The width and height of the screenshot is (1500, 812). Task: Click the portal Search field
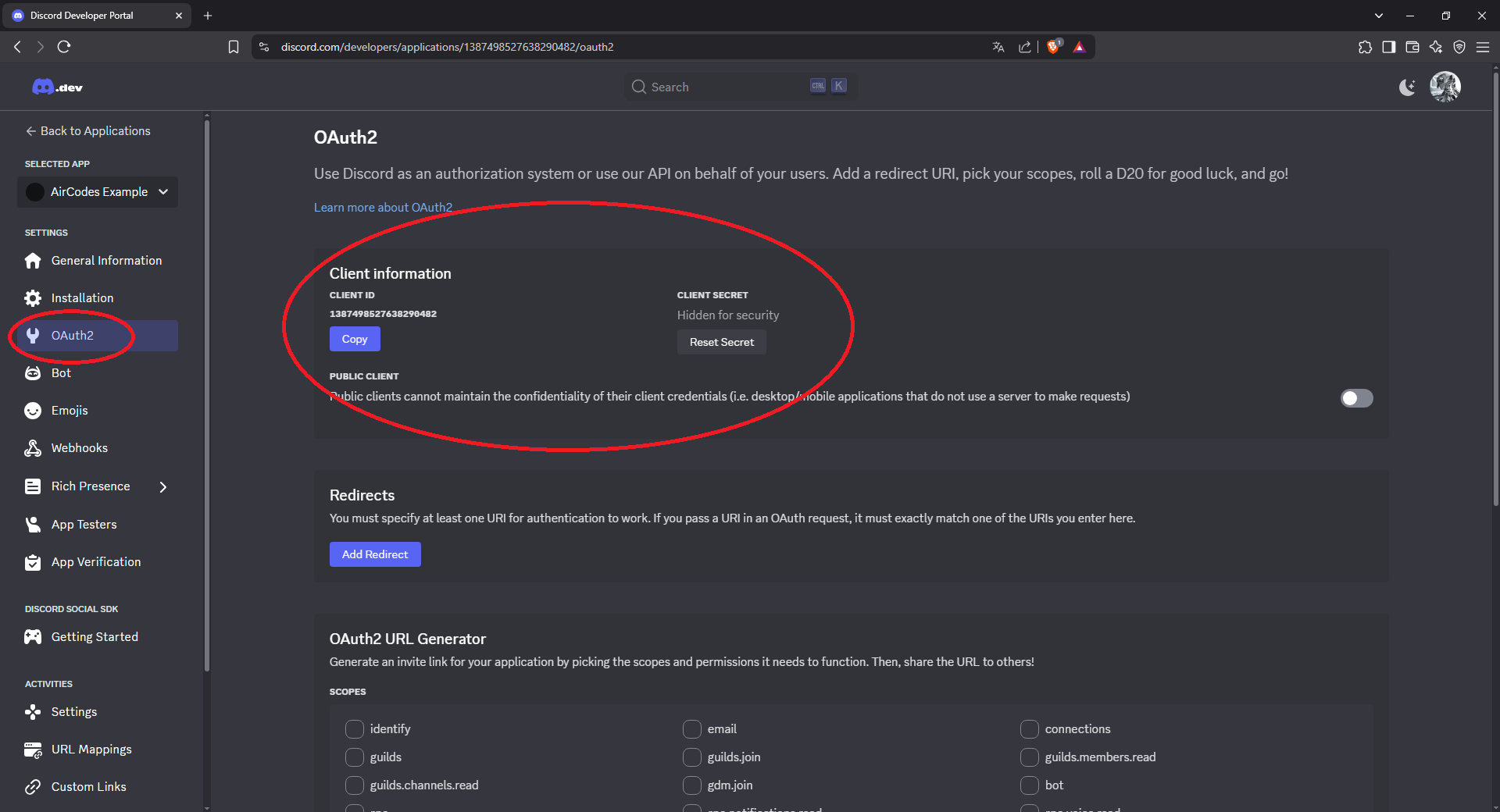[741, 87]
